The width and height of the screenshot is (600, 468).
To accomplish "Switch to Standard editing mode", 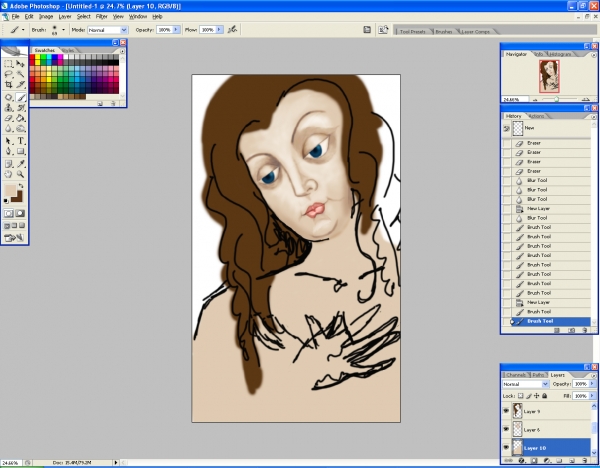I will (8, 214).
